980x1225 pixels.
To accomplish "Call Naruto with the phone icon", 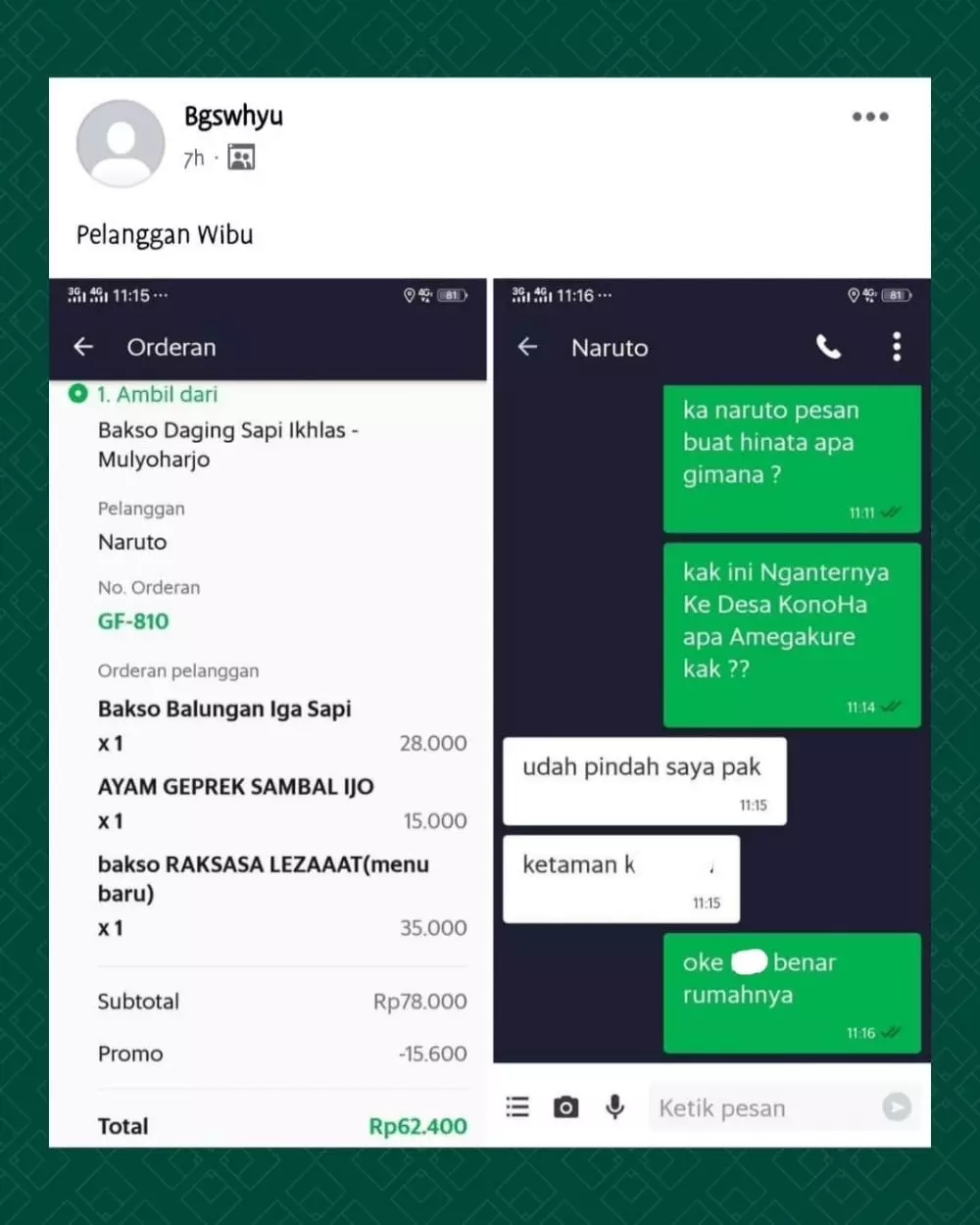I will tap(828, 347).
